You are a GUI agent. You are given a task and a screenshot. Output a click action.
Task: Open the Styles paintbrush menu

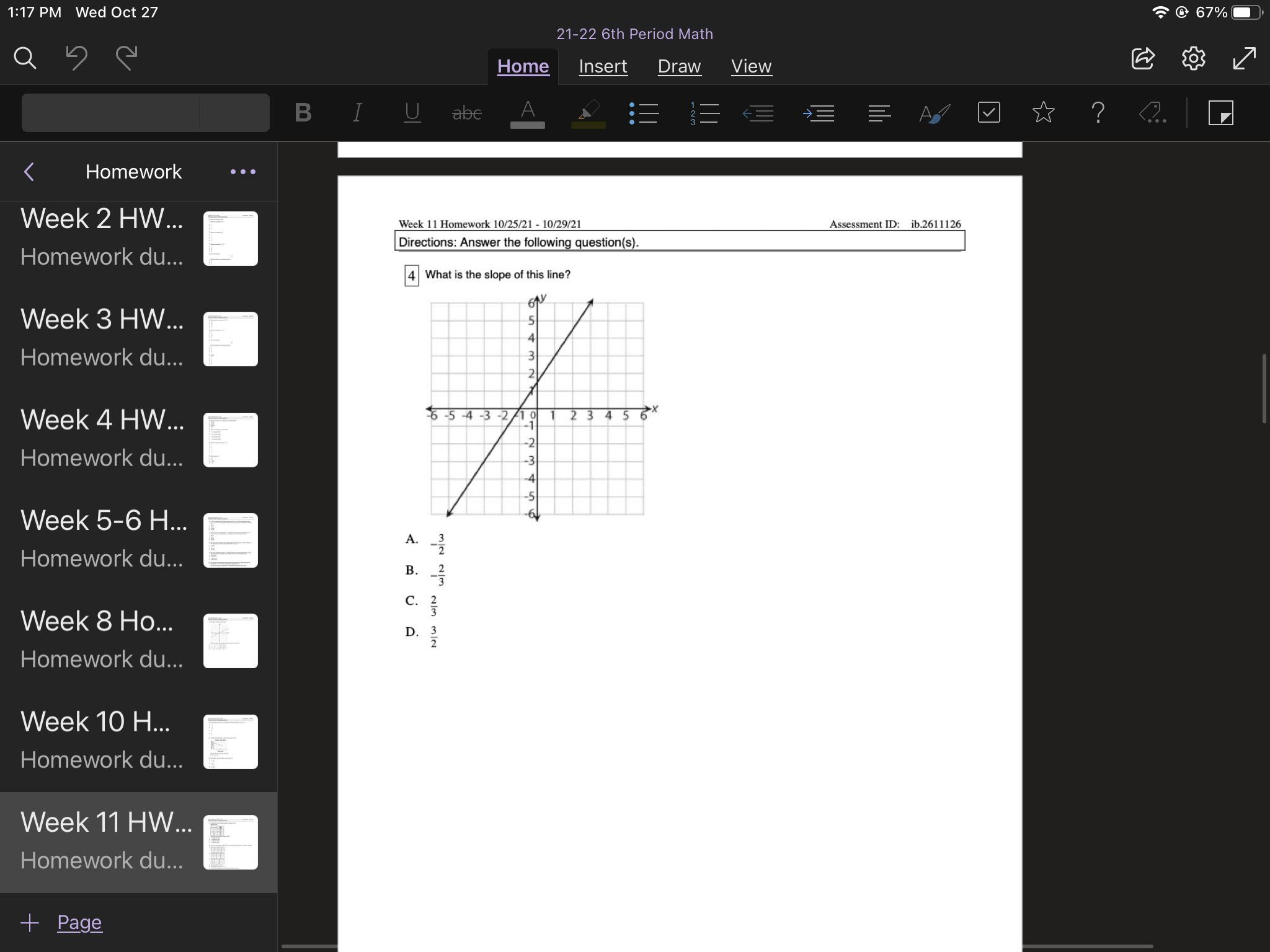point(934,113)
